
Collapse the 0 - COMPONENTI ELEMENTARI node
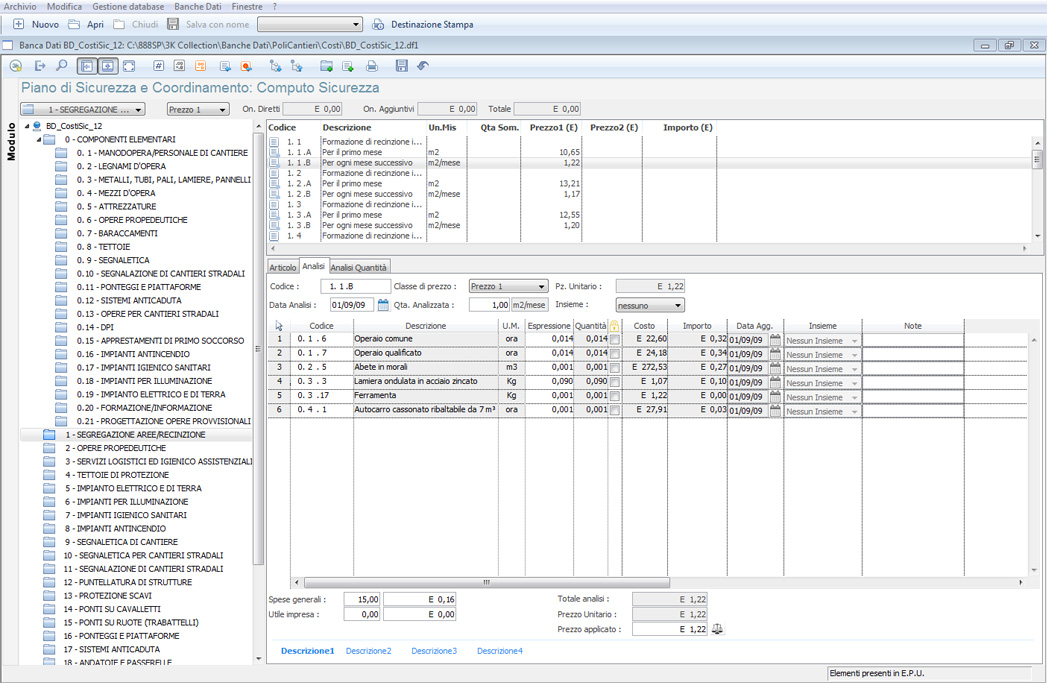39,140
